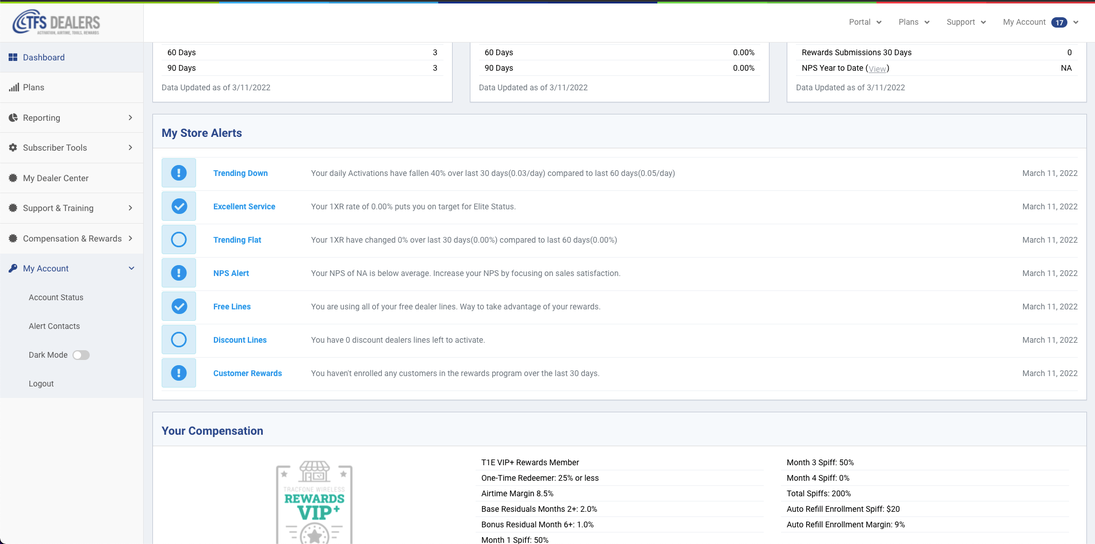Expand the Compensation & Rewards chevron

130,238
